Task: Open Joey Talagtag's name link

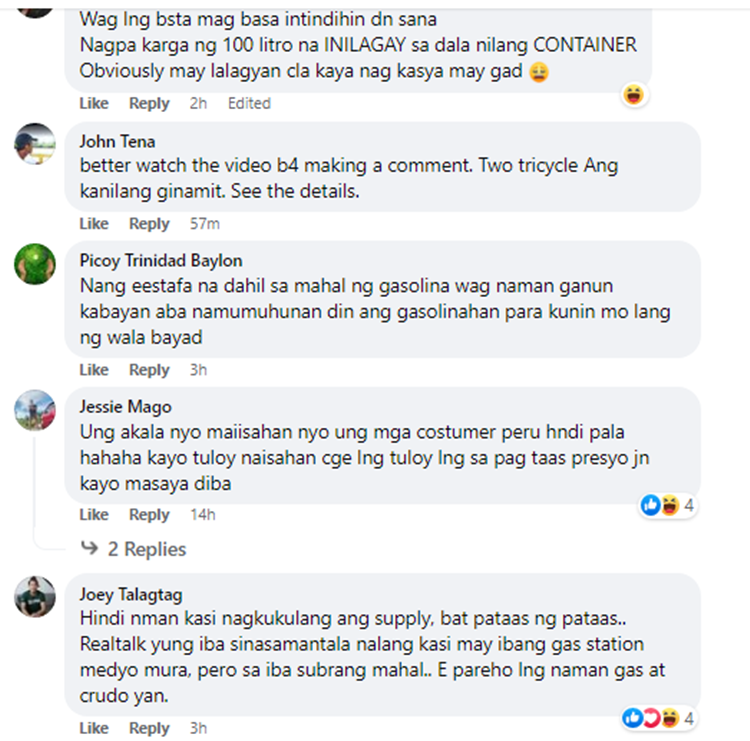Action: [131, 595]
